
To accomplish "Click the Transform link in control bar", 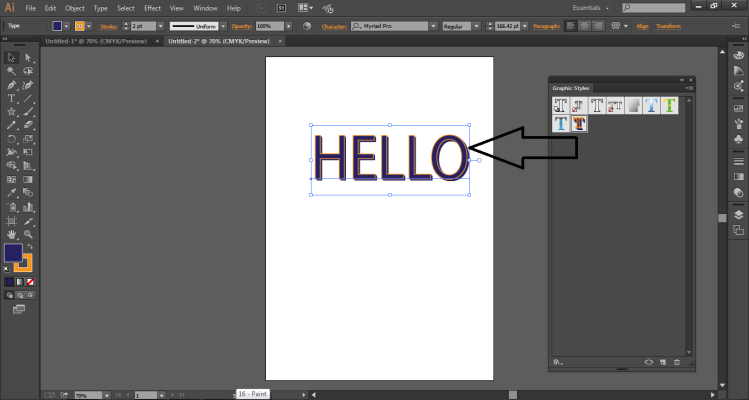I will [669, 26].
